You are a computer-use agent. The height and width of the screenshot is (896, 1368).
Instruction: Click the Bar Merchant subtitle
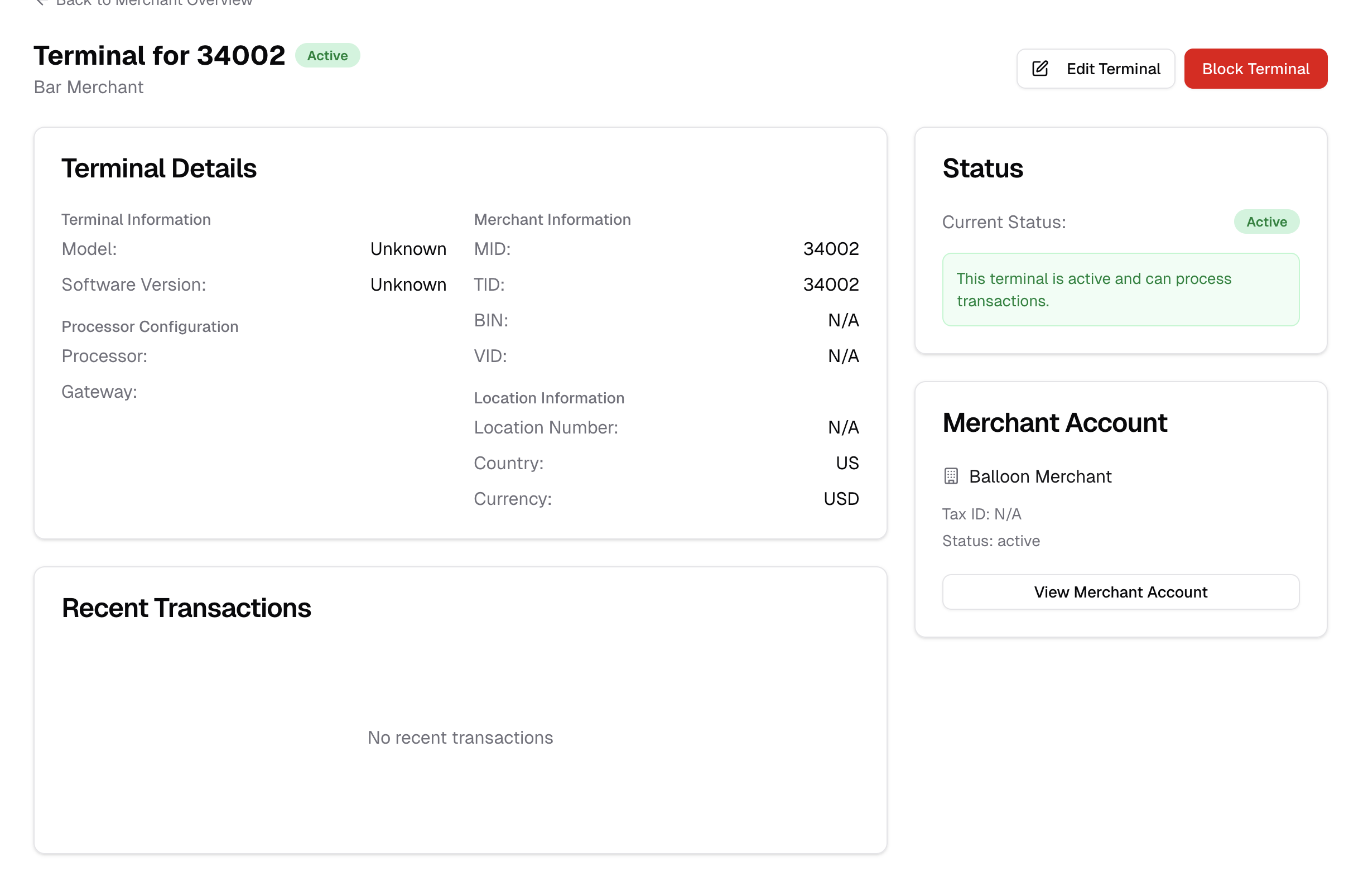point(89,88)
